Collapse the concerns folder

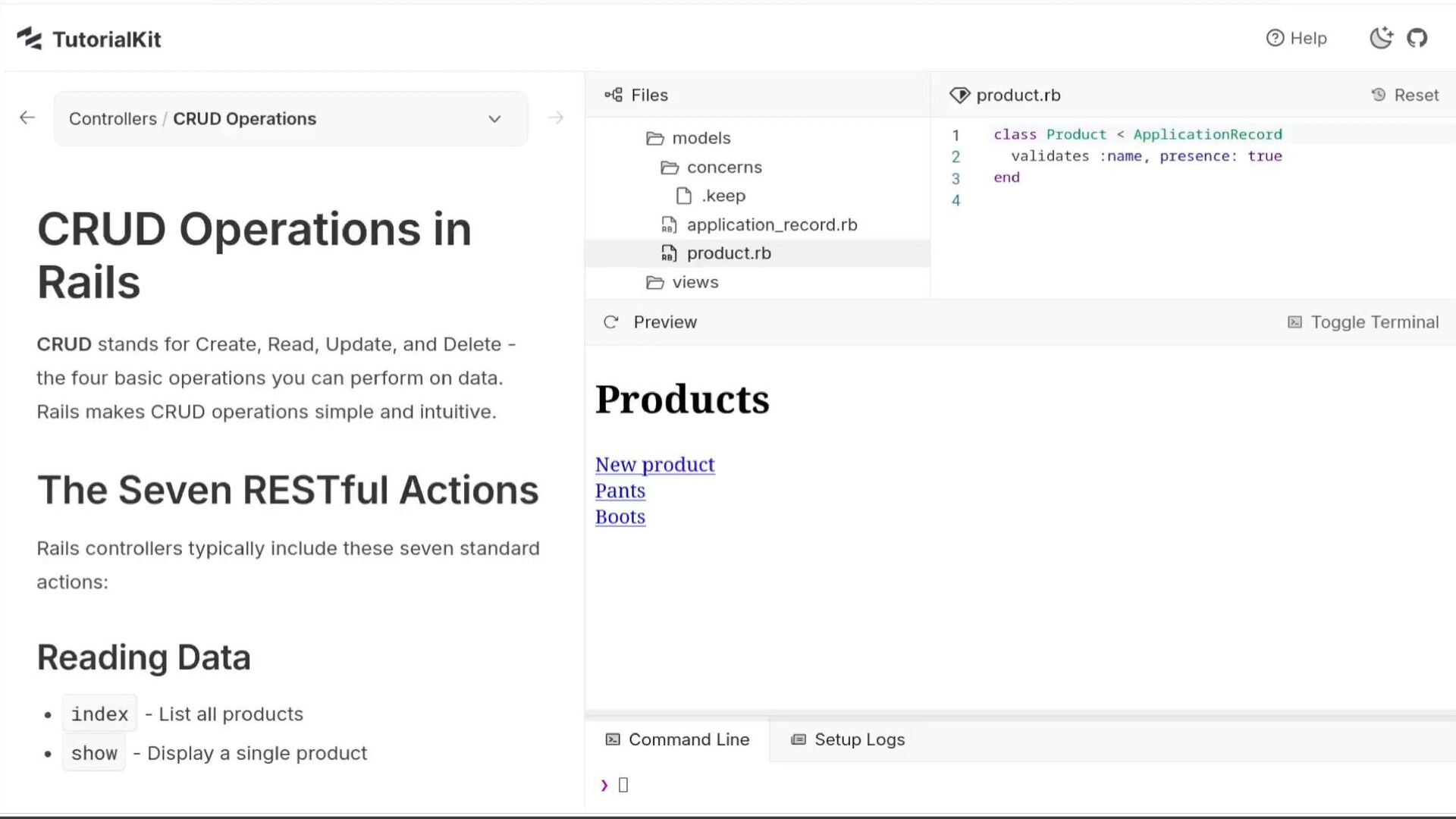(711, 167)
